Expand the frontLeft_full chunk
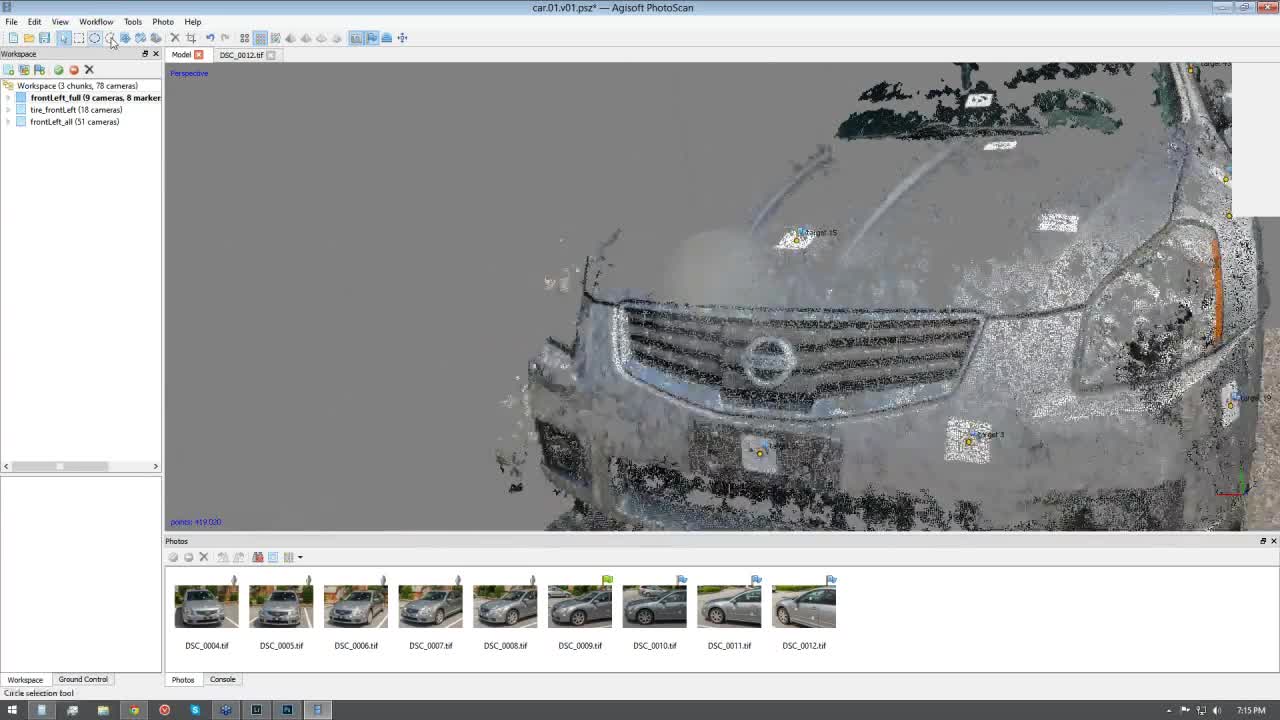Viewport: 1280px width, 720px height. click(8, 98)
